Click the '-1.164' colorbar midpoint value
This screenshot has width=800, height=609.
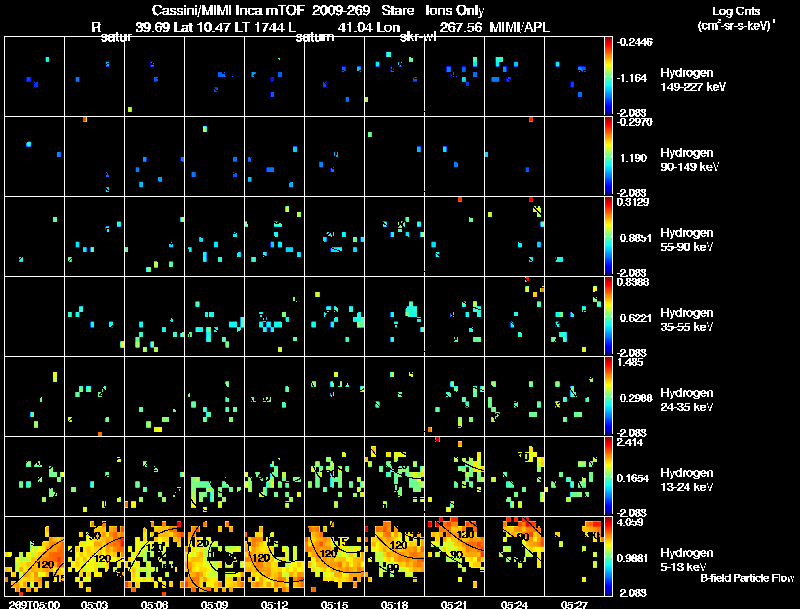(632, 78)
